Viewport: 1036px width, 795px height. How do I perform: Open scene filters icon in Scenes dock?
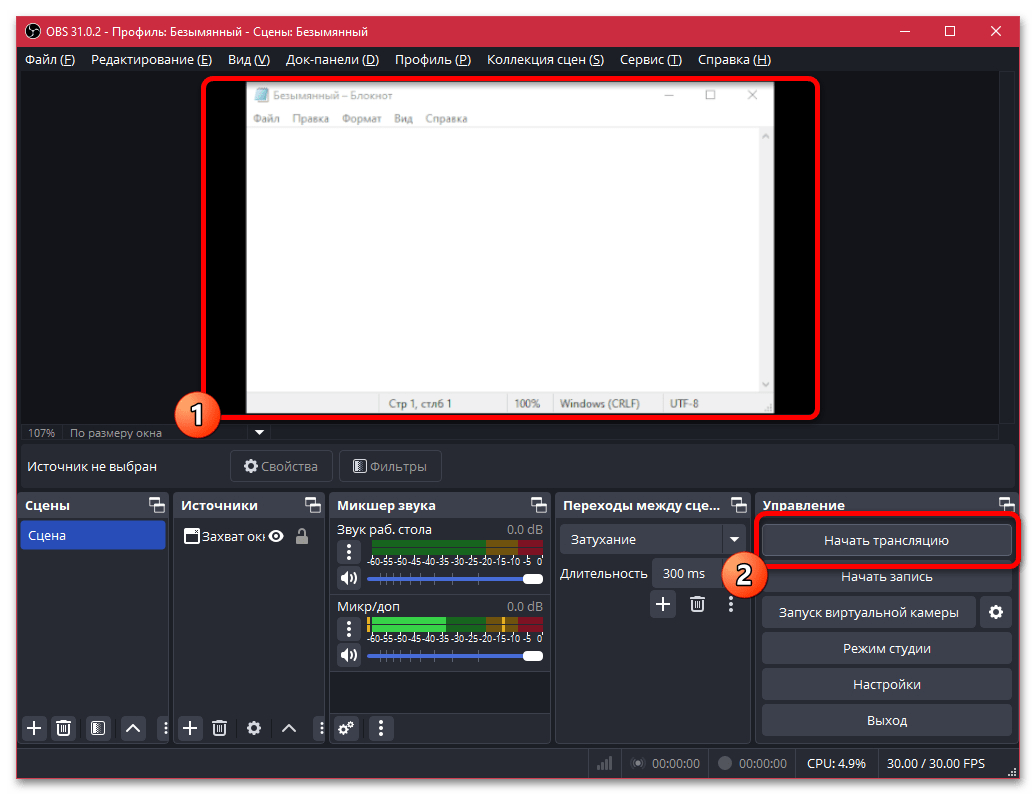coord(98,728)
